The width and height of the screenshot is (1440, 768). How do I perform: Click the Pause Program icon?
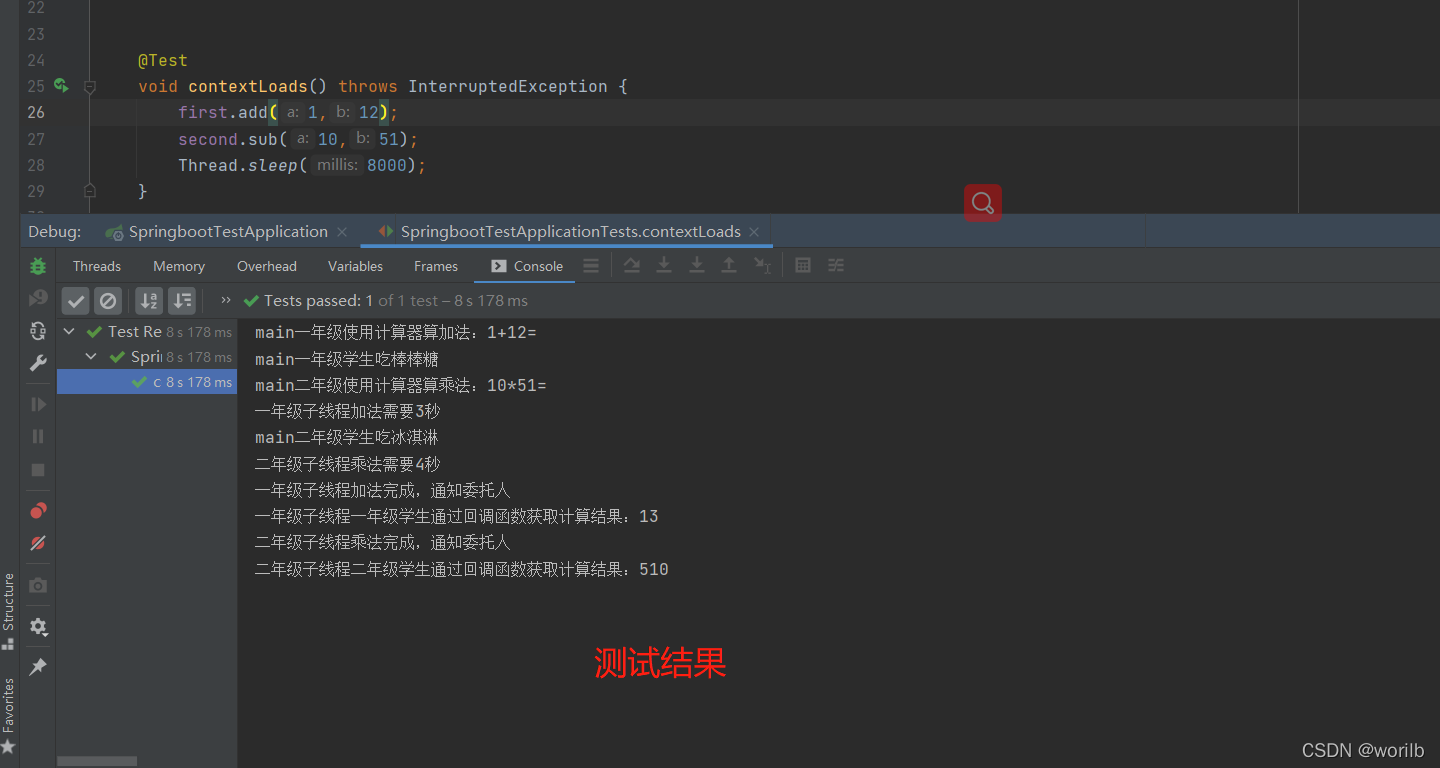pos(38,436)
